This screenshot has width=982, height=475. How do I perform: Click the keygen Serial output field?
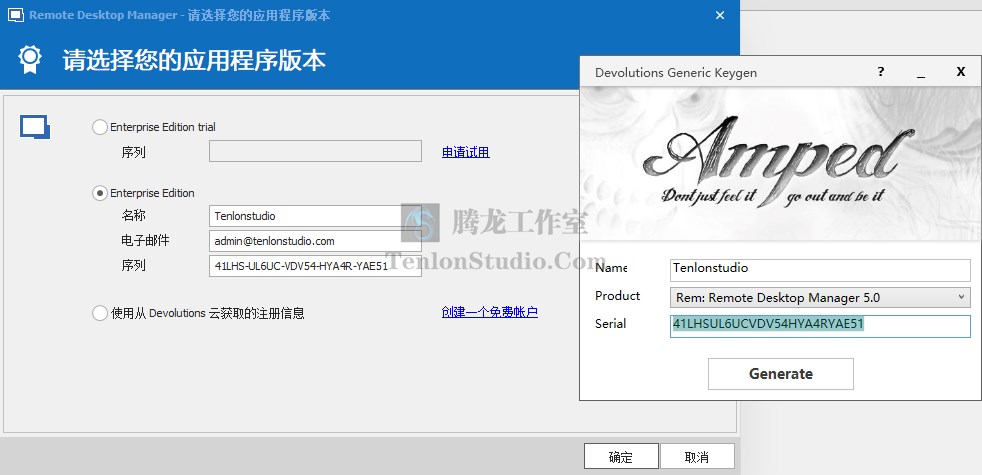click(820, 326)
